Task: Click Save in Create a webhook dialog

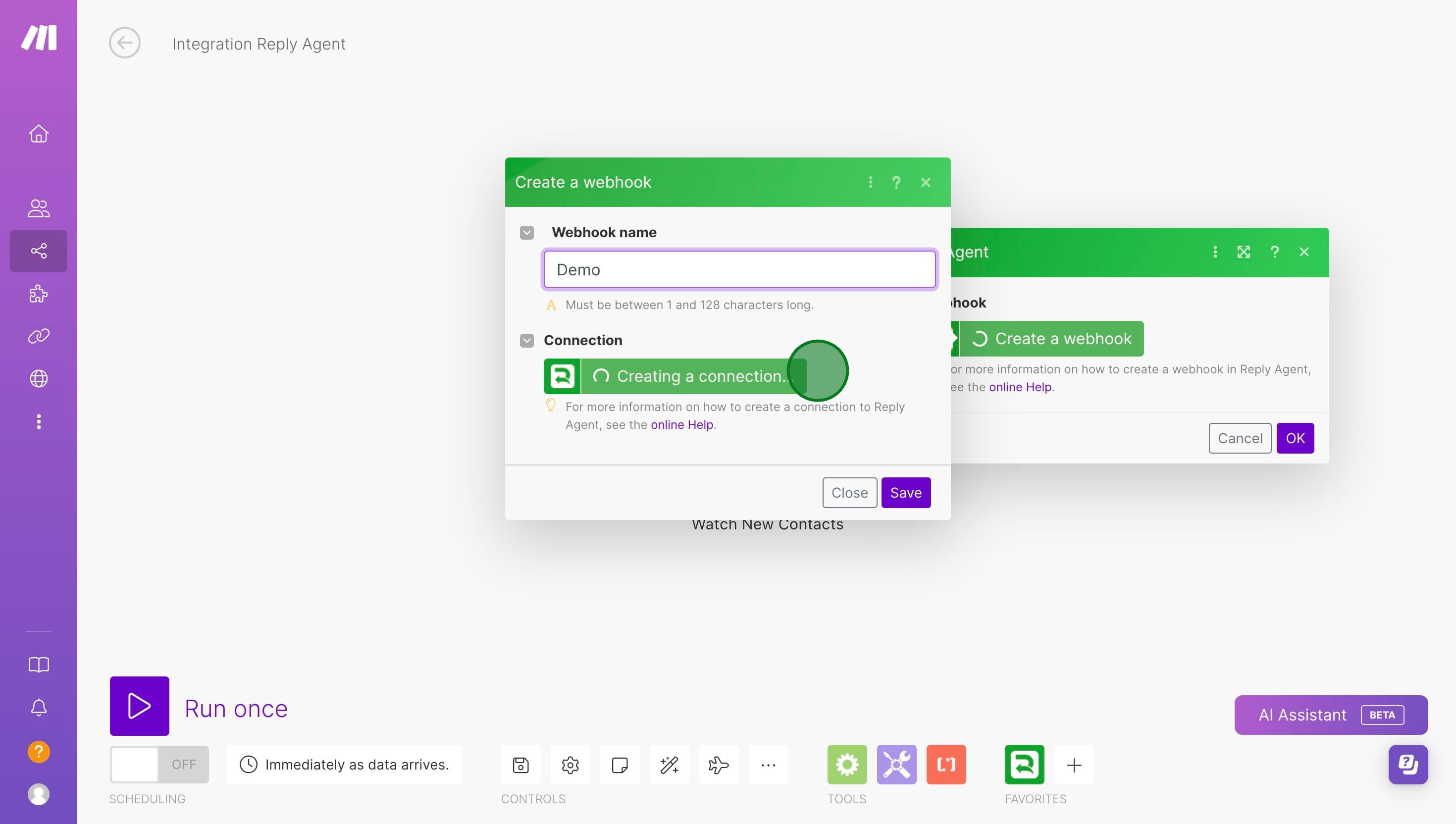Action: 906,492
